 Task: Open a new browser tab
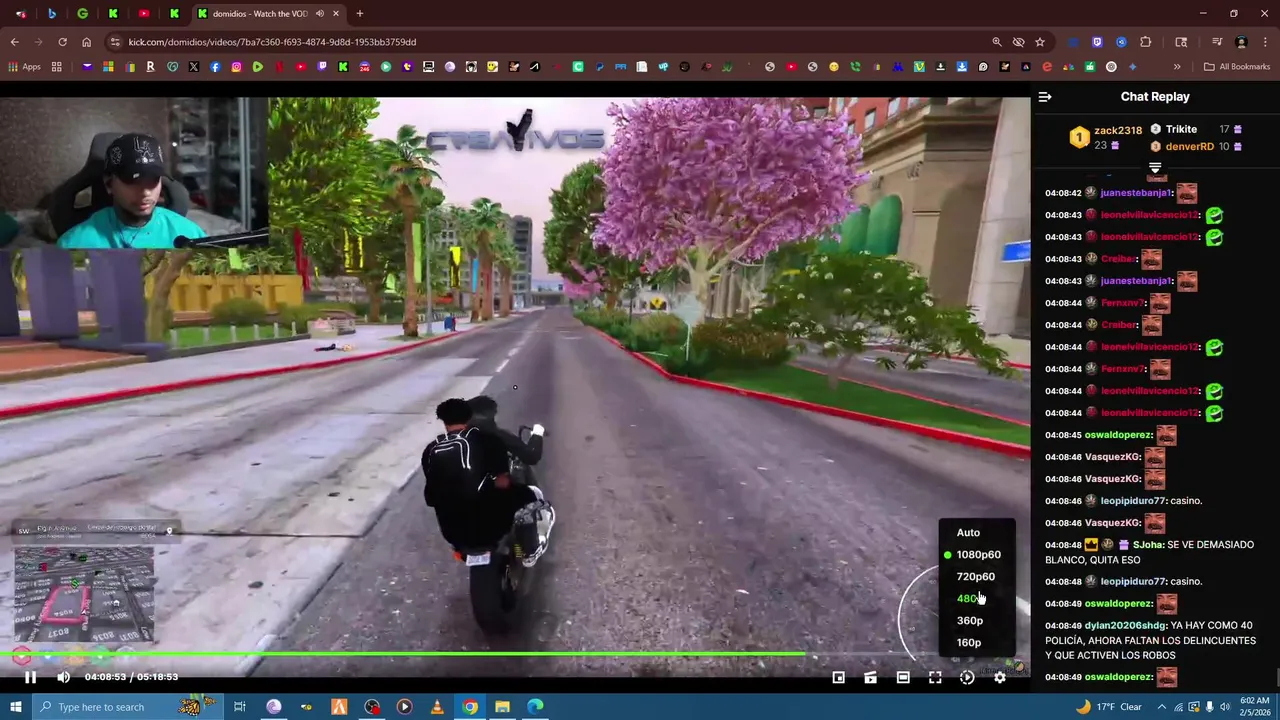[x=359, y=14]
